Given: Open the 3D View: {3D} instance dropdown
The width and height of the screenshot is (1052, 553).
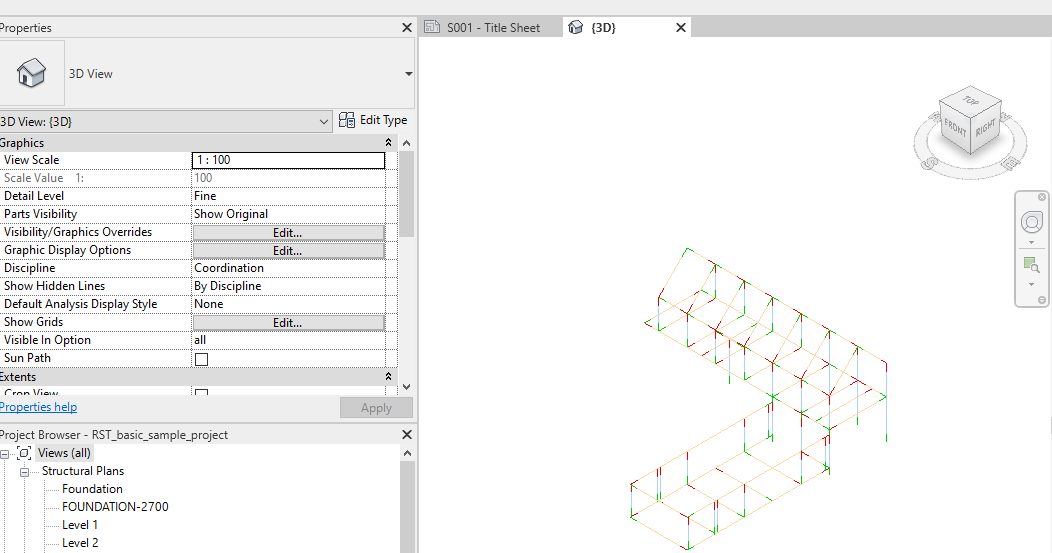Looking at the screenshot, I should click(x=166, y=121).
